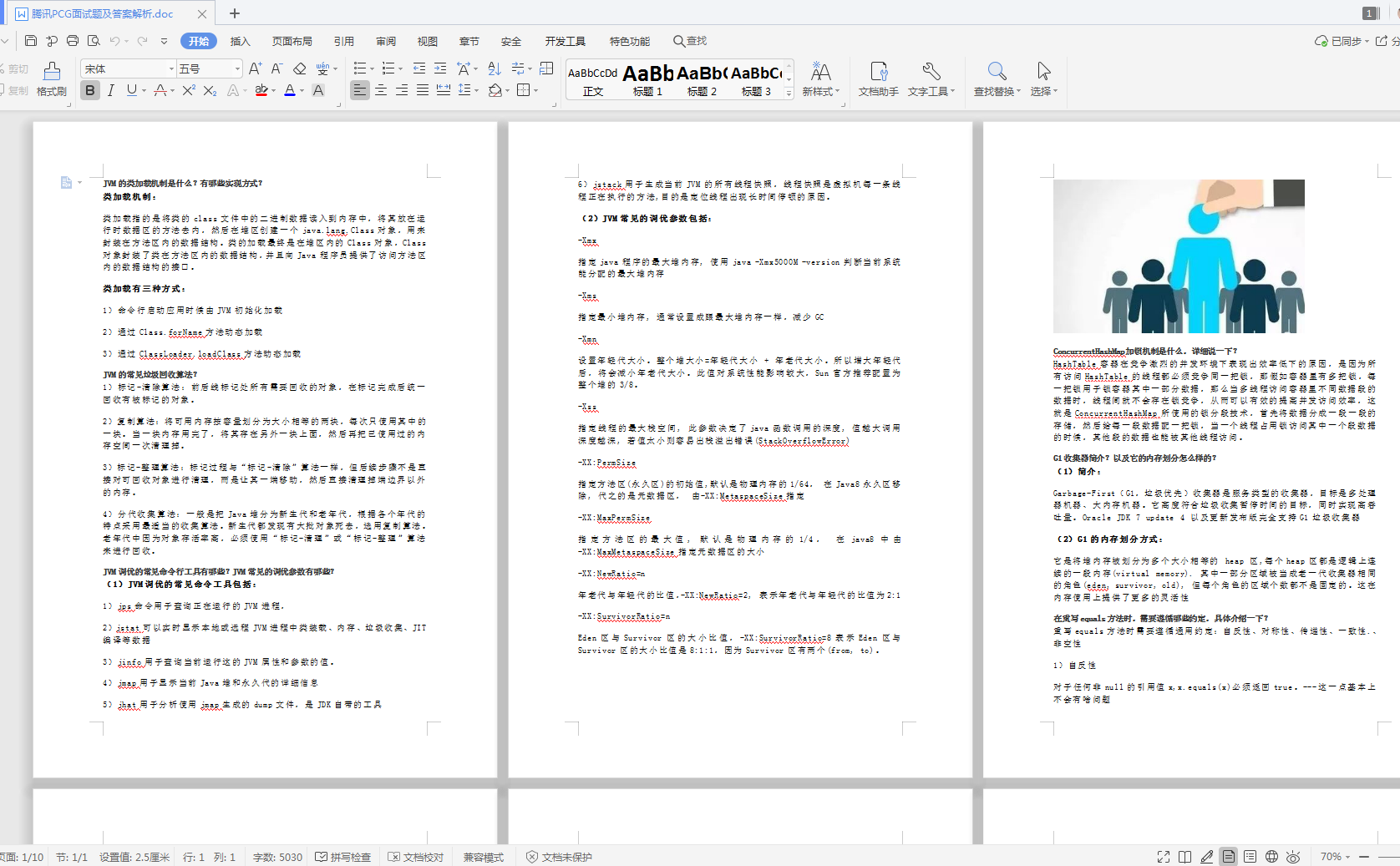Enable eye protection mode icon in status bar
1400x866 pixels.
pyautogui.click(x=1293, y=857)
